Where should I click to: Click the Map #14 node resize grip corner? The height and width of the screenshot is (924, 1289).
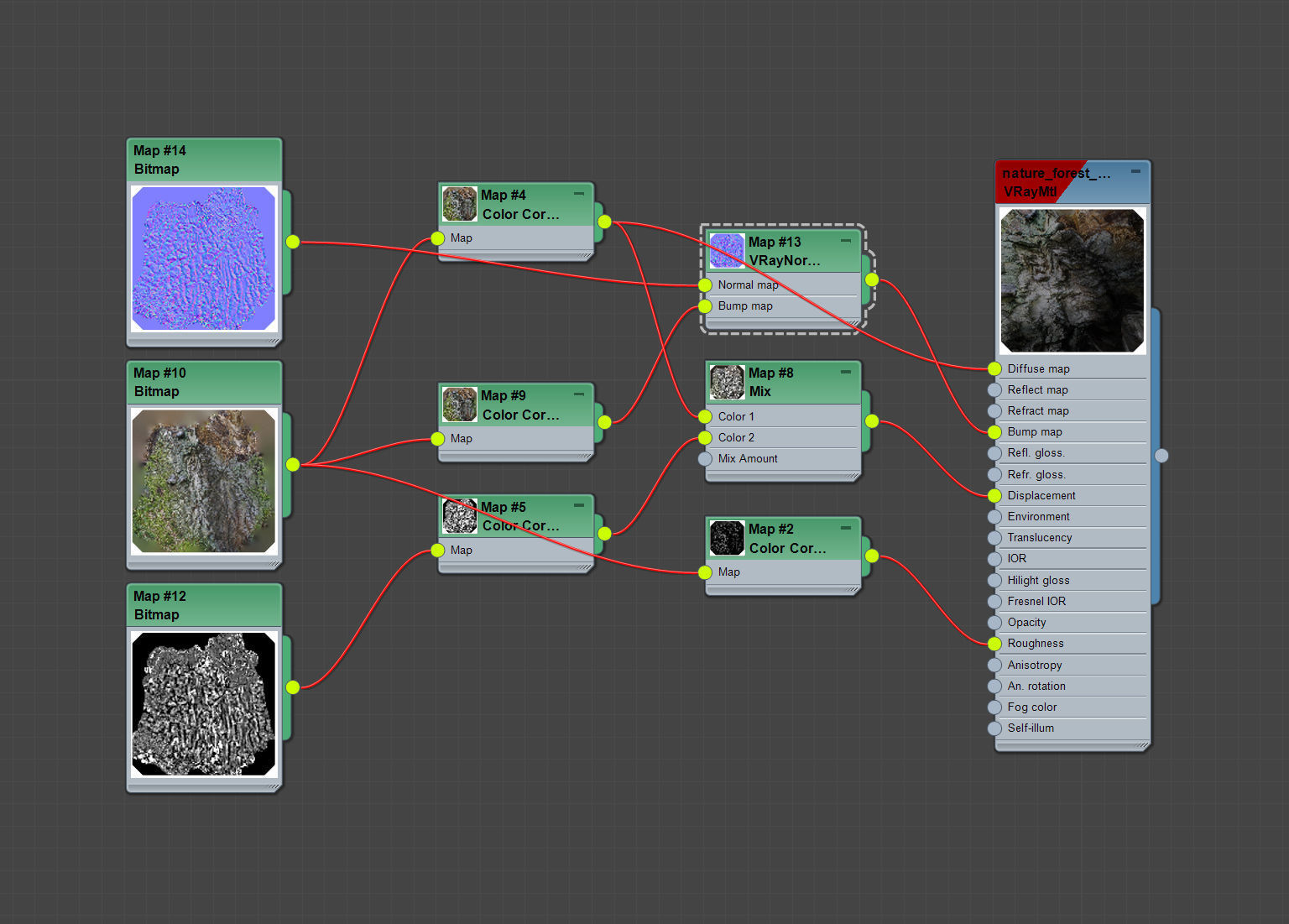click(x=274, y=342)
